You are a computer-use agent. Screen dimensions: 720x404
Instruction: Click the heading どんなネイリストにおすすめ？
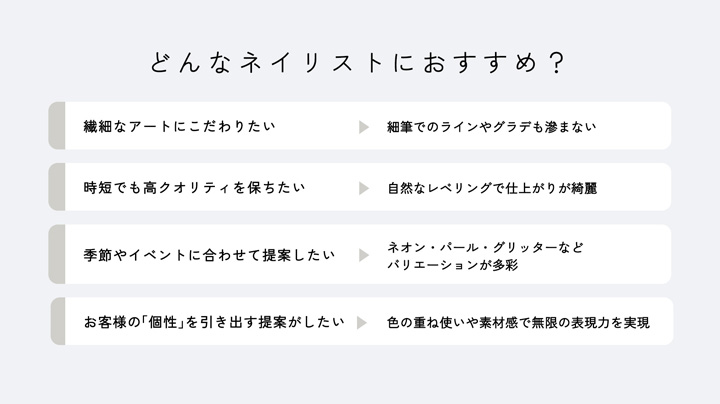[x=359, y=62]
